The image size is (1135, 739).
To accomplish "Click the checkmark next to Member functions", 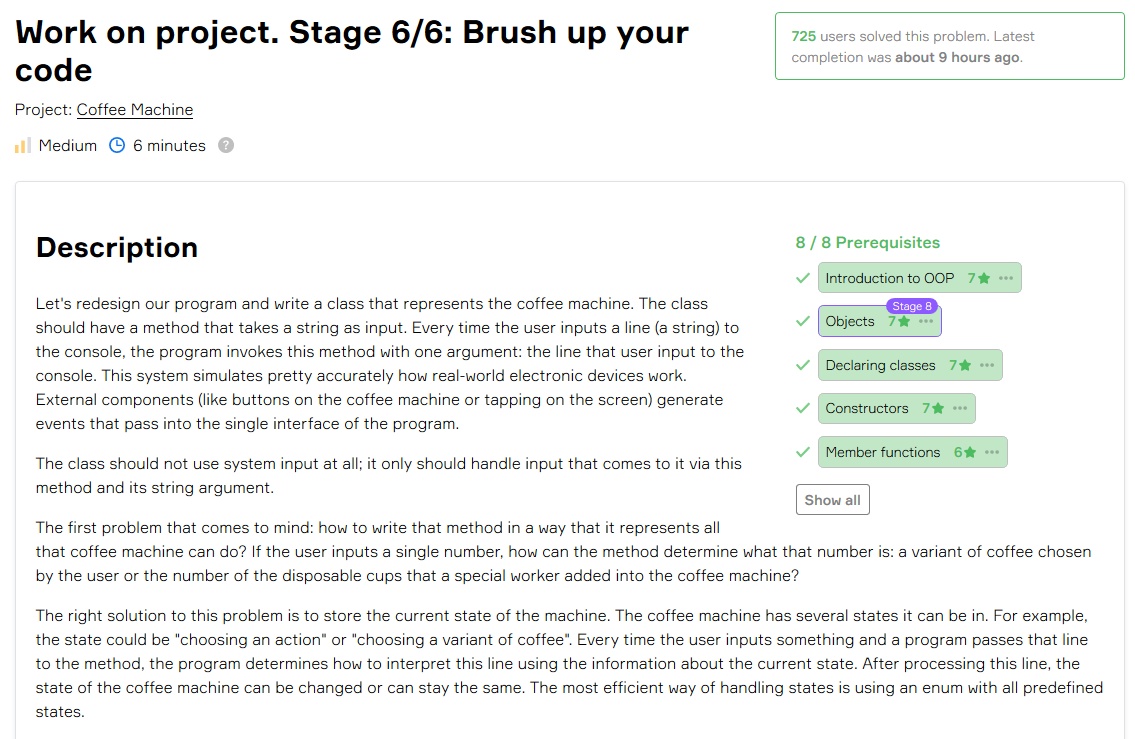I will (x=802, y=453).
